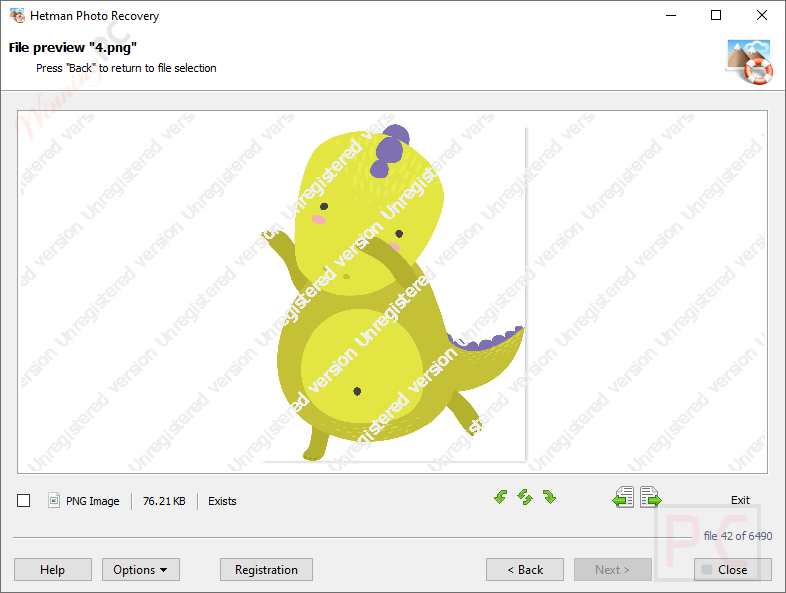The image size is (786, 593).
Task: Click the Next > button
Action: pyautogui.click(x=613, y=569)
